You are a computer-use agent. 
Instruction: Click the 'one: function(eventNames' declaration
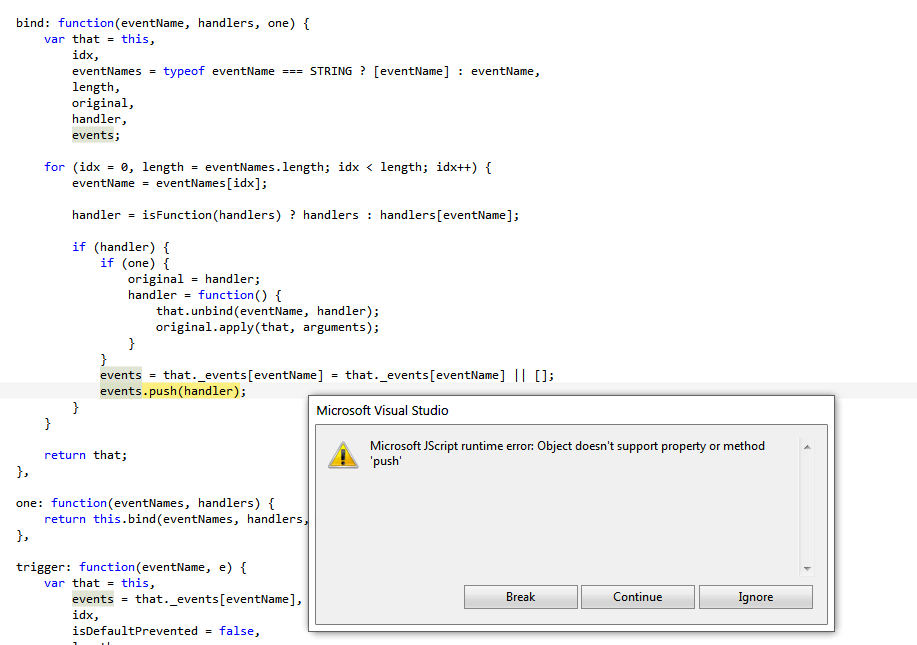(145, 503)
